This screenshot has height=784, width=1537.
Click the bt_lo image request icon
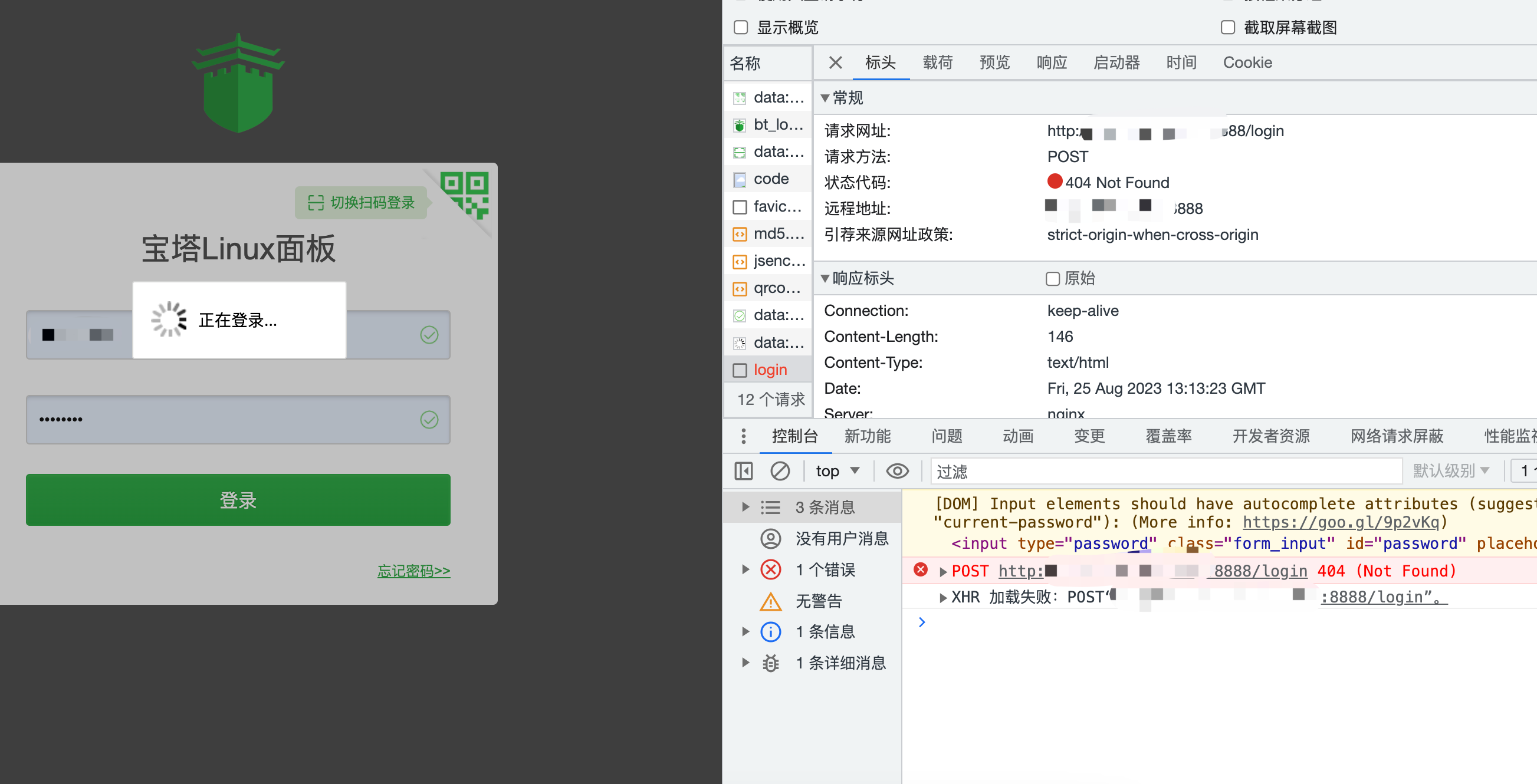tap(740, 125)
